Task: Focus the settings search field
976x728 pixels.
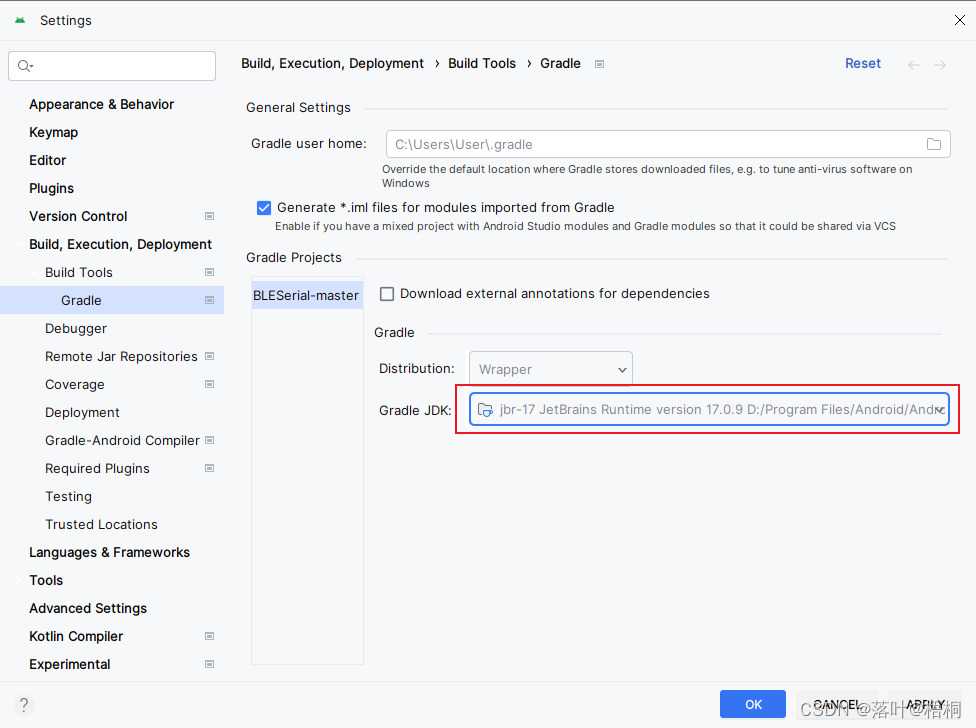Action: coord(112,66)
